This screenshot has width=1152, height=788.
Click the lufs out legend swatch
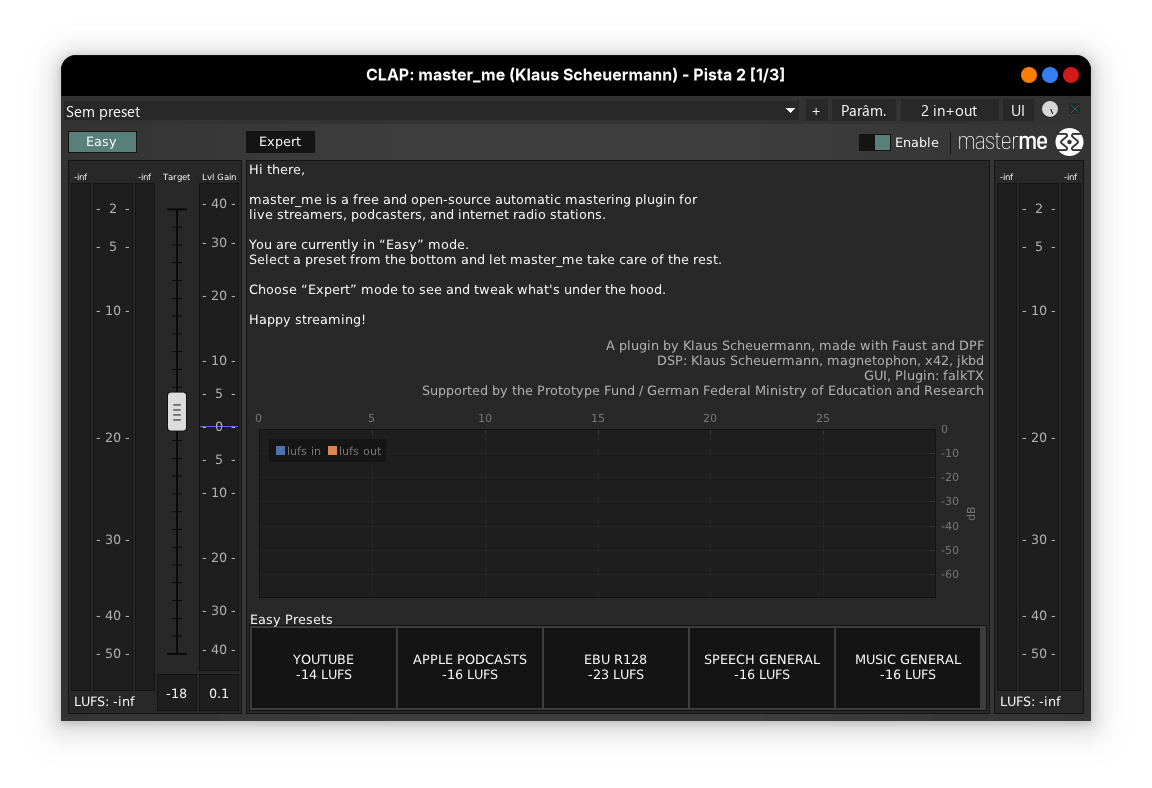pos(332,451)
